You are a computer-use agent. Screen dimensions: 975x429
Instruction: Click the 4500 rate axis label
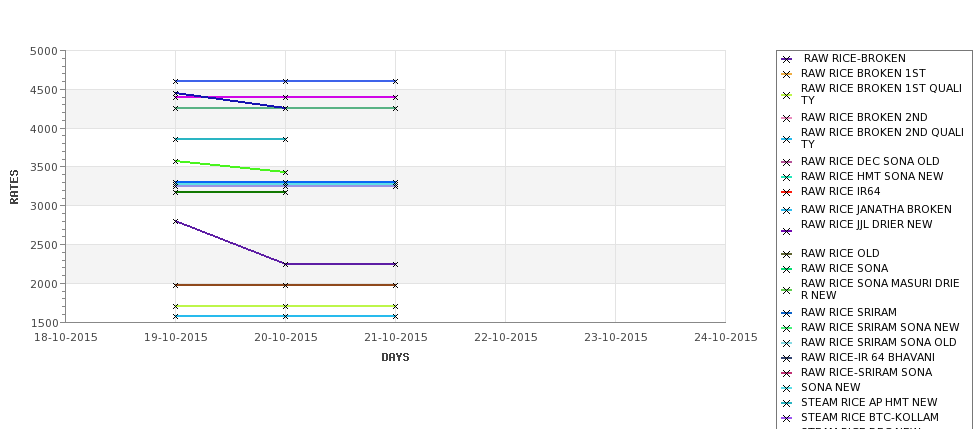pos(44,90)
